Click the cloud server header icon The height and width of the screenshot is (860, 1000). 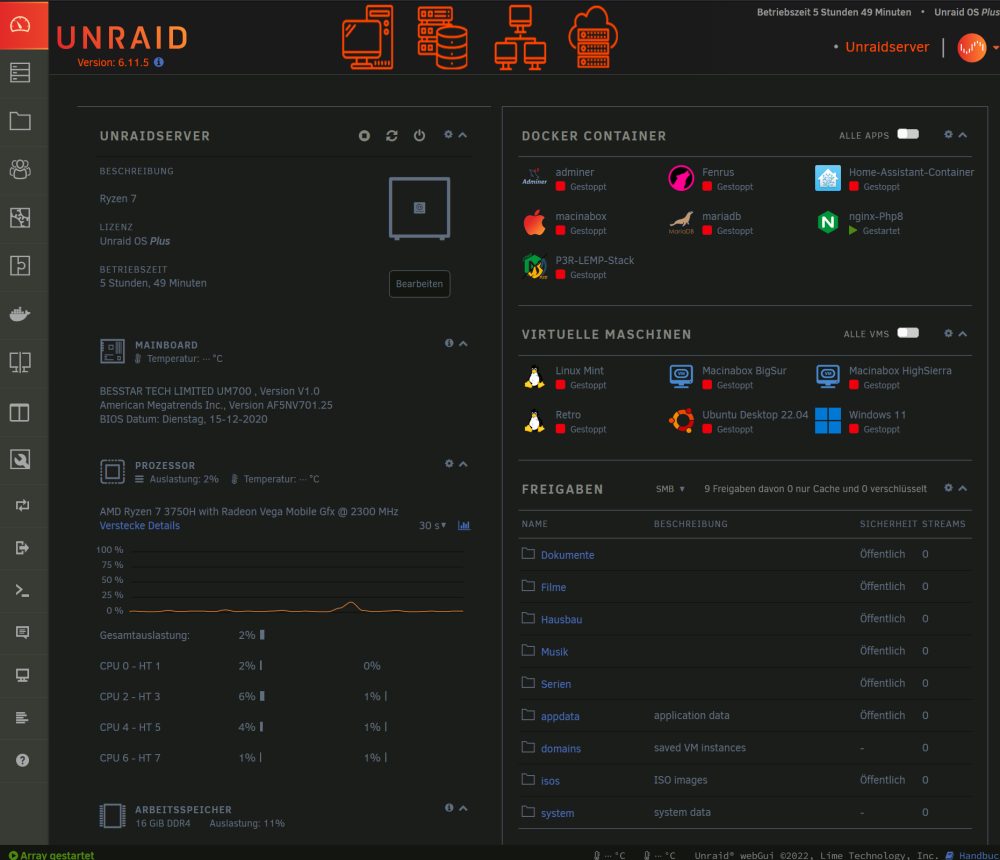pyautogui.click(x=593, y=37)
